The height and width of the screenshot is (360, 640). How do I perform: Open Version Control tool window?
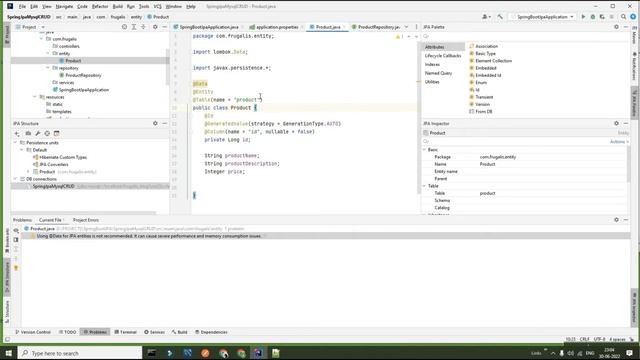coord(33,332)
